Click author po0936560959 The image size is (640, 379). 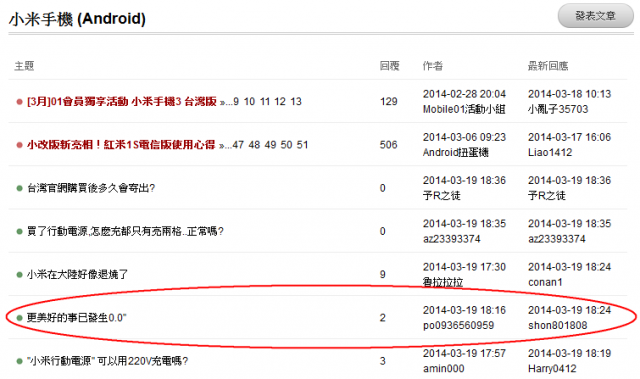458,326
